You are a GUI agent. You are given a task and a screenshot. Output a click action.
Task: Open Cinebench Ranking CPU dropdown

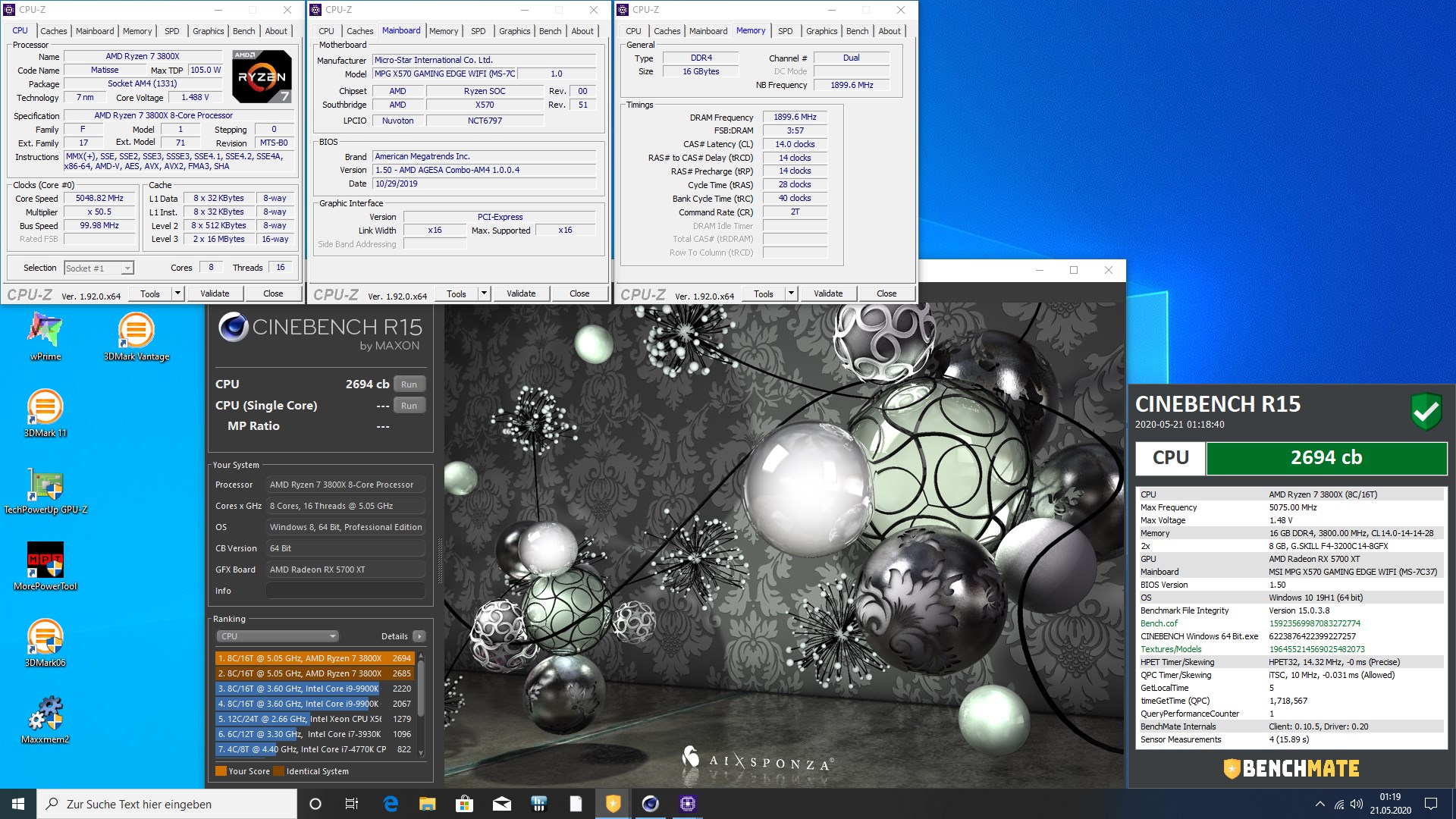pyautogui.click(x=277, y=636)
